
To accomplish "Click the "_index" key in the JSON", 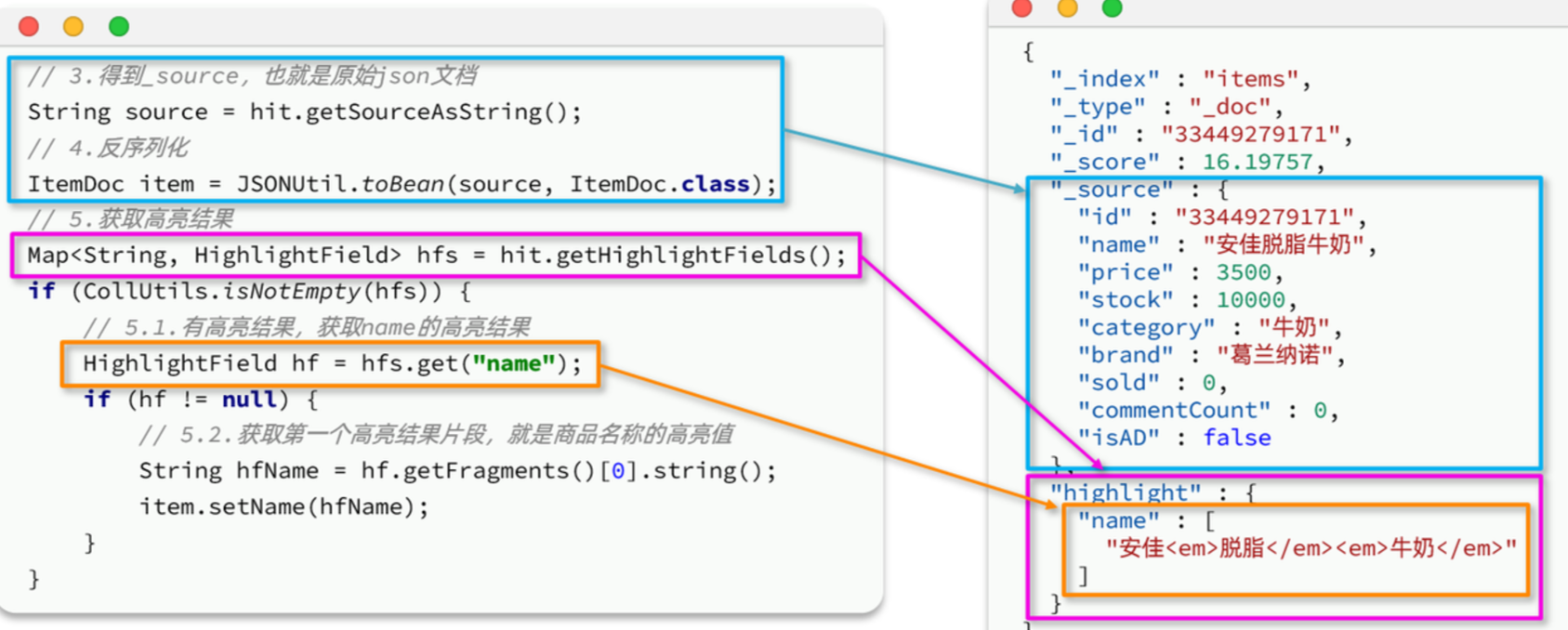I will click(x=1104, y=80).
